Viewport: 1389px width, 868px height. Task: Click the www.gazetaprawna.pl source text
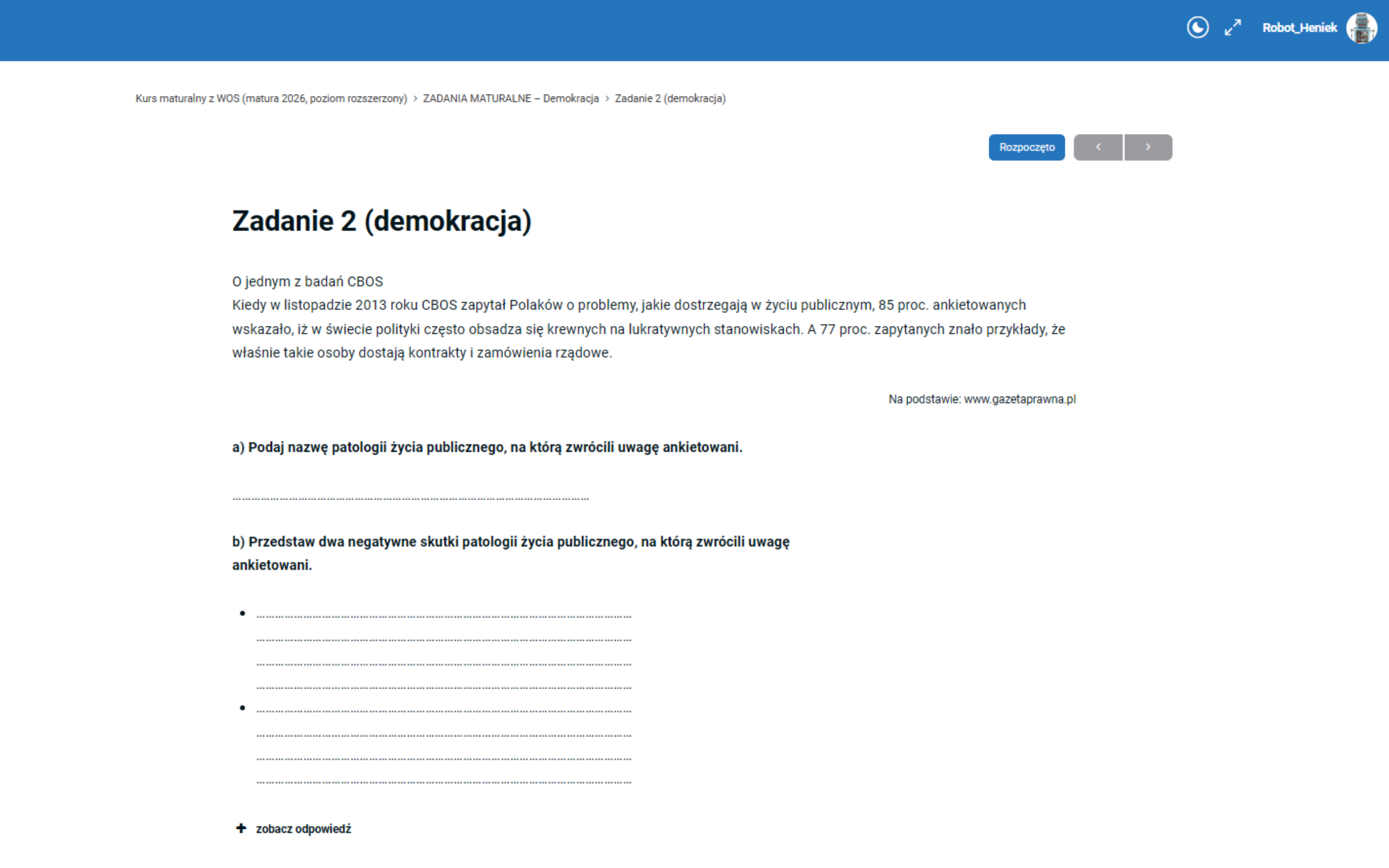pos(1020,399)
